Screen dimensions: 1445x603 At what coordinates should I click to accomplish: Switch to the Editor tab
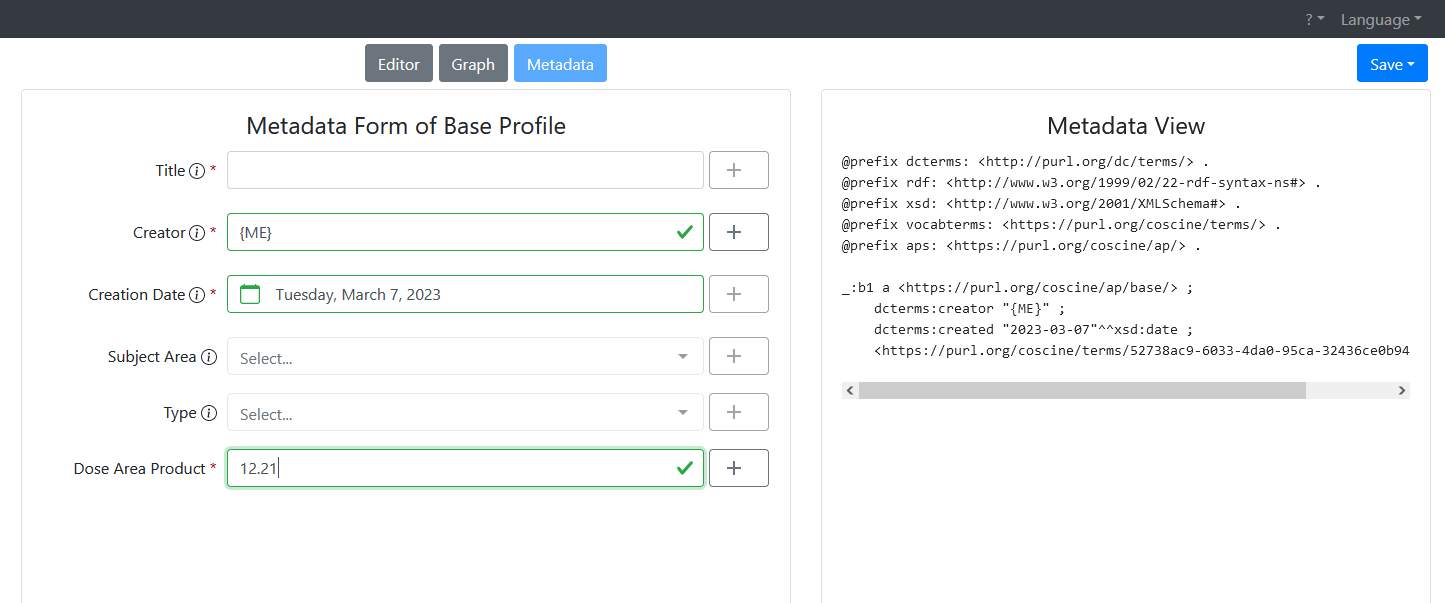(399, 63)
